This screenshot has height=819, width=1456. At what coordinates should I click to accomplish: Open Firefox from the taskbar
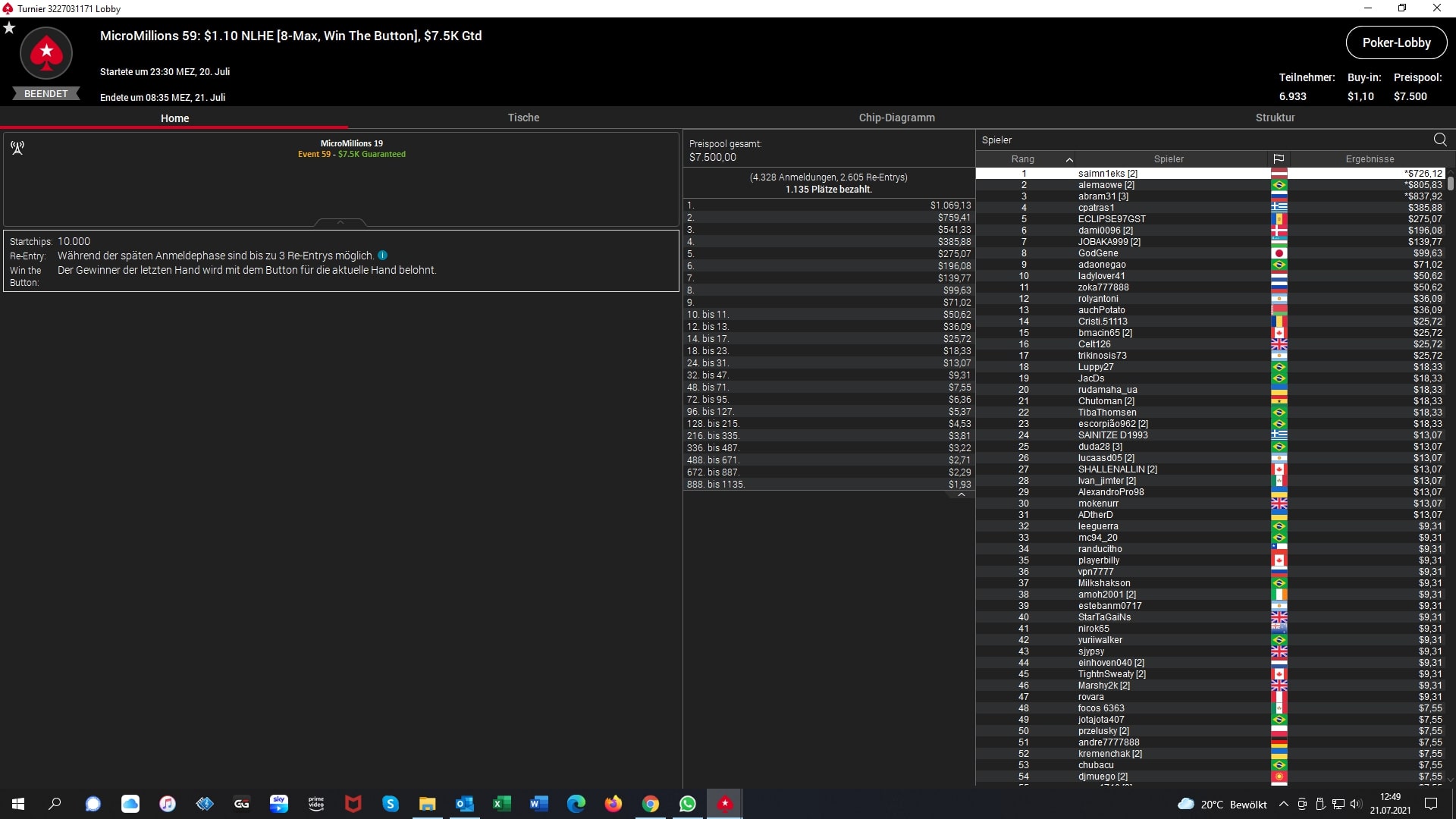[x=613, y=804]
